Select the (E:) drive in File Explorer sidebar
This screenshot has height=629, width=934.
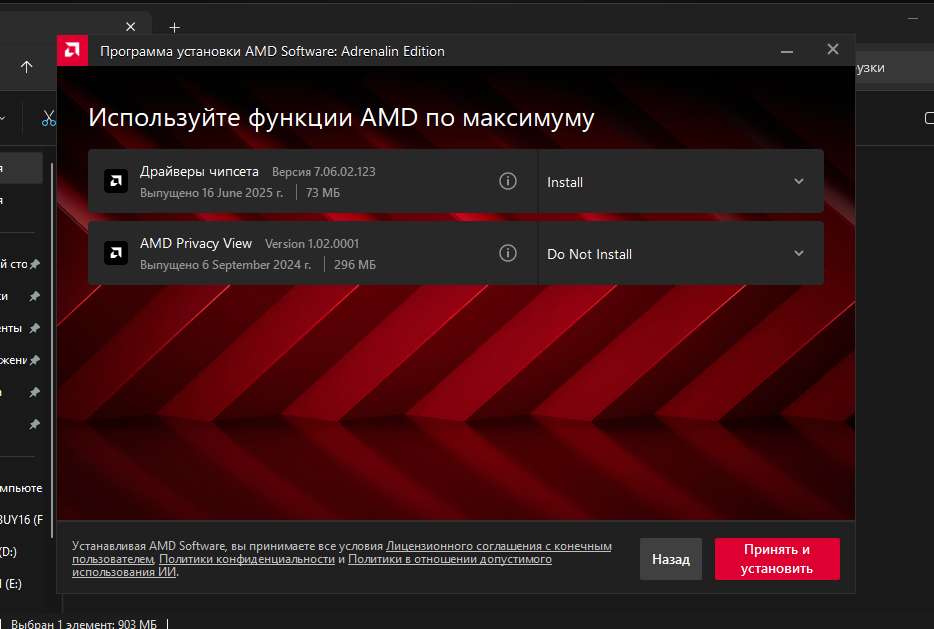click(x=12, y=584)
